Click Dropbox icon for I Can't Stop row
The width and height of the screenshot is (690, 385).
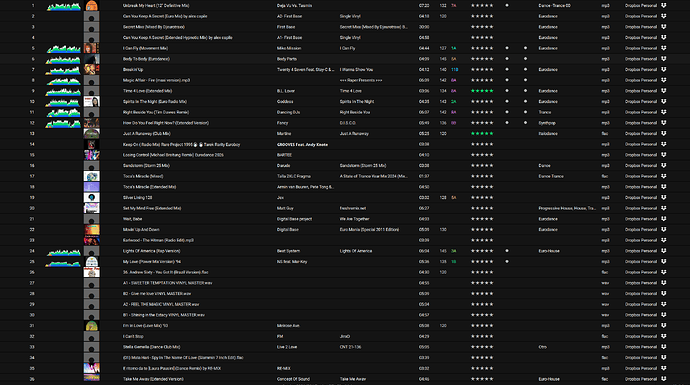[x=664, y=337]
